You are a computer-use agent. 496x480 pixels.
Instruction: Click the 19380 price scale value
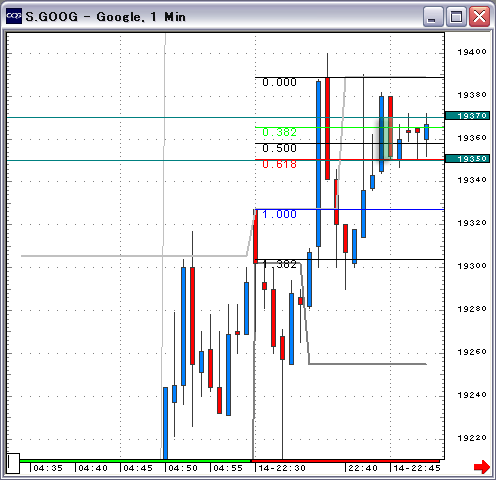click(472, 95)
